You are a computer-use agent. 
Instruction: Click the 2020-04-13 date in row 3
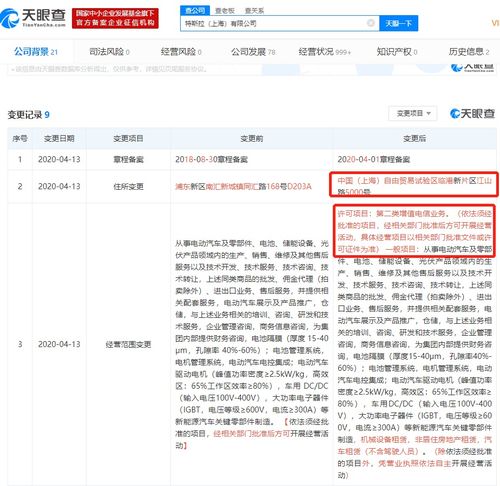pos(59,344)
